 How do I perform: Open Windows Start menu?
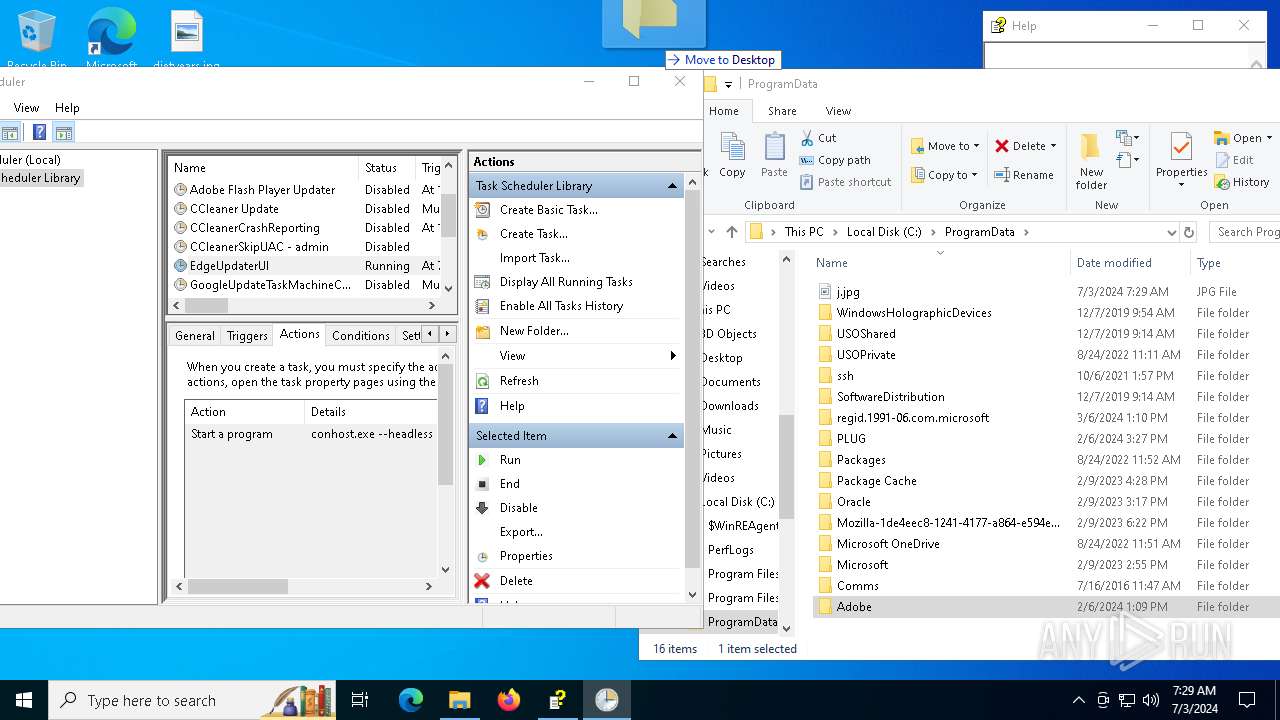pyautogui.click(x=24, y=700)
